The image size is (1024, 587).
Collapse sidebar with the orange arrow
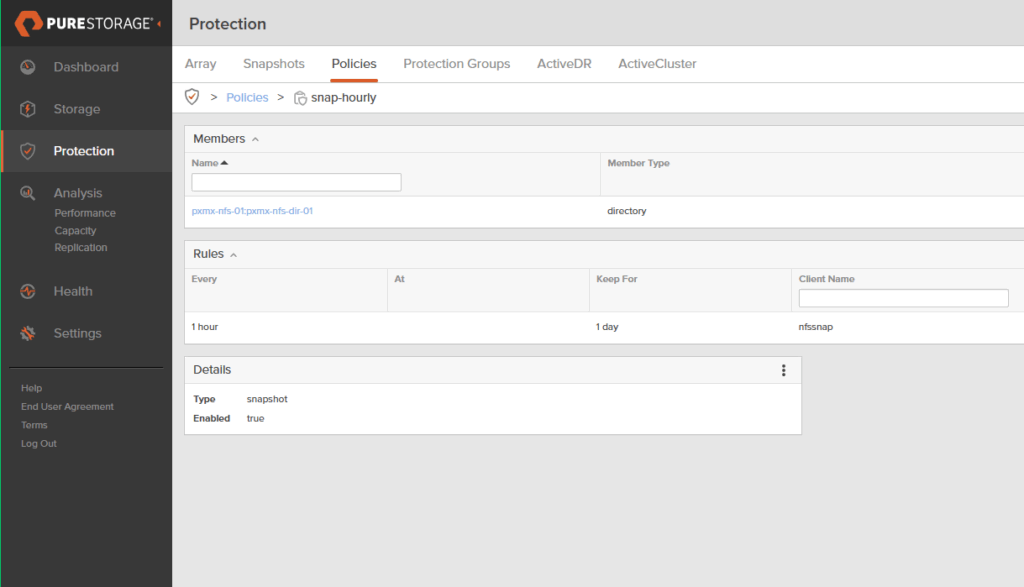pos(159,24)
